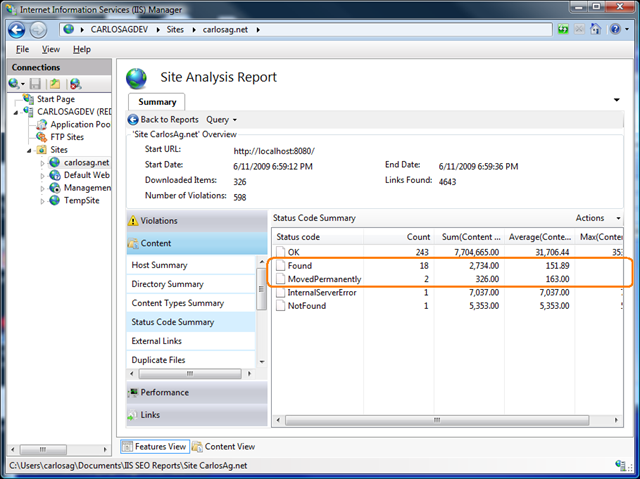Click the Help question mark icon

[x=615, y=29]
